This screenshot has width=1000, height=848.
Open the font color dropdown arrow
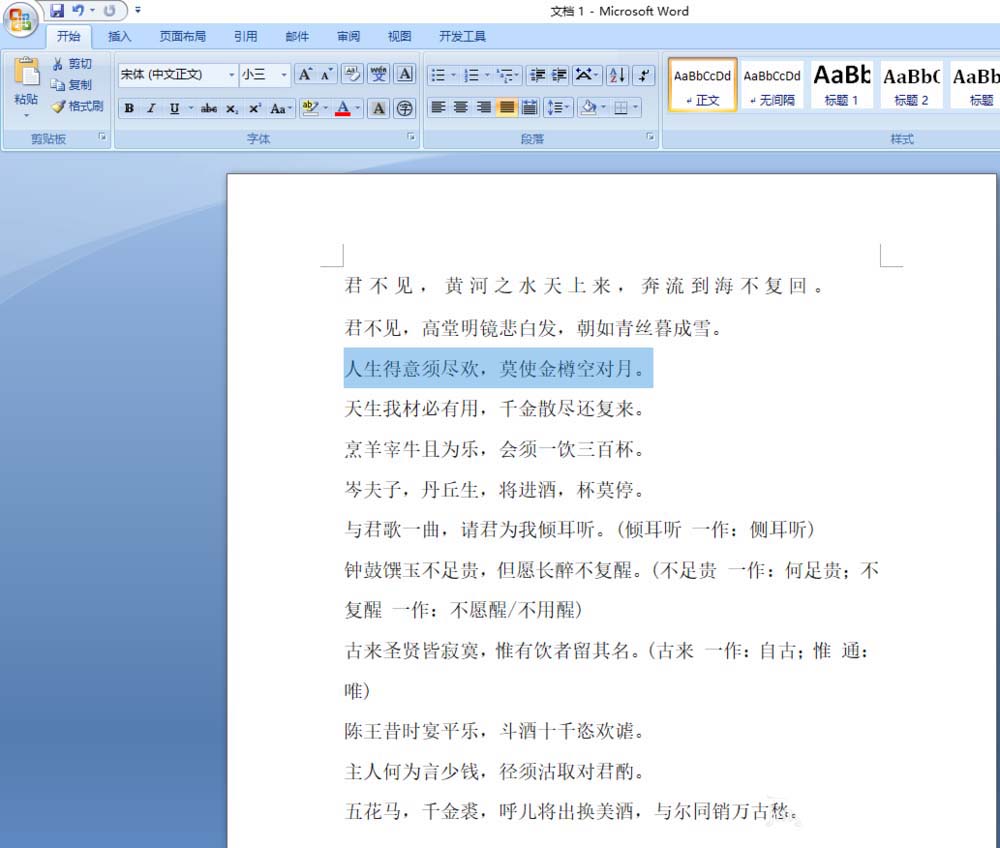click(x=358, y=108)
